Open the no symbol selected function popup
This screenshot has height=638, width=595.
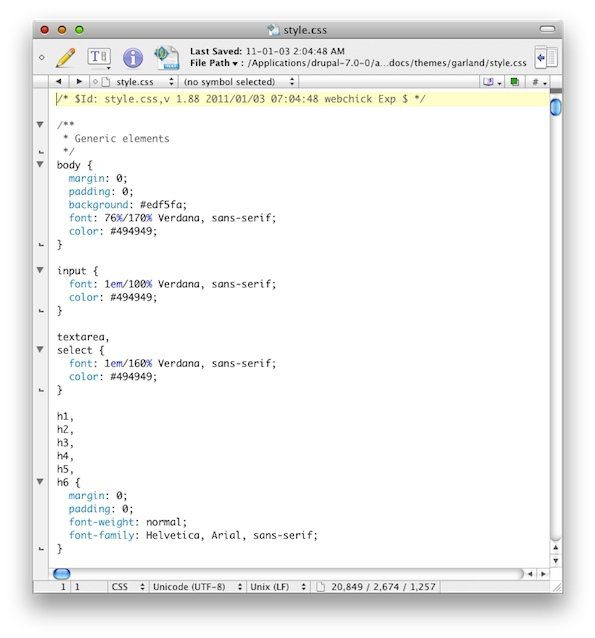pos(239,82)
